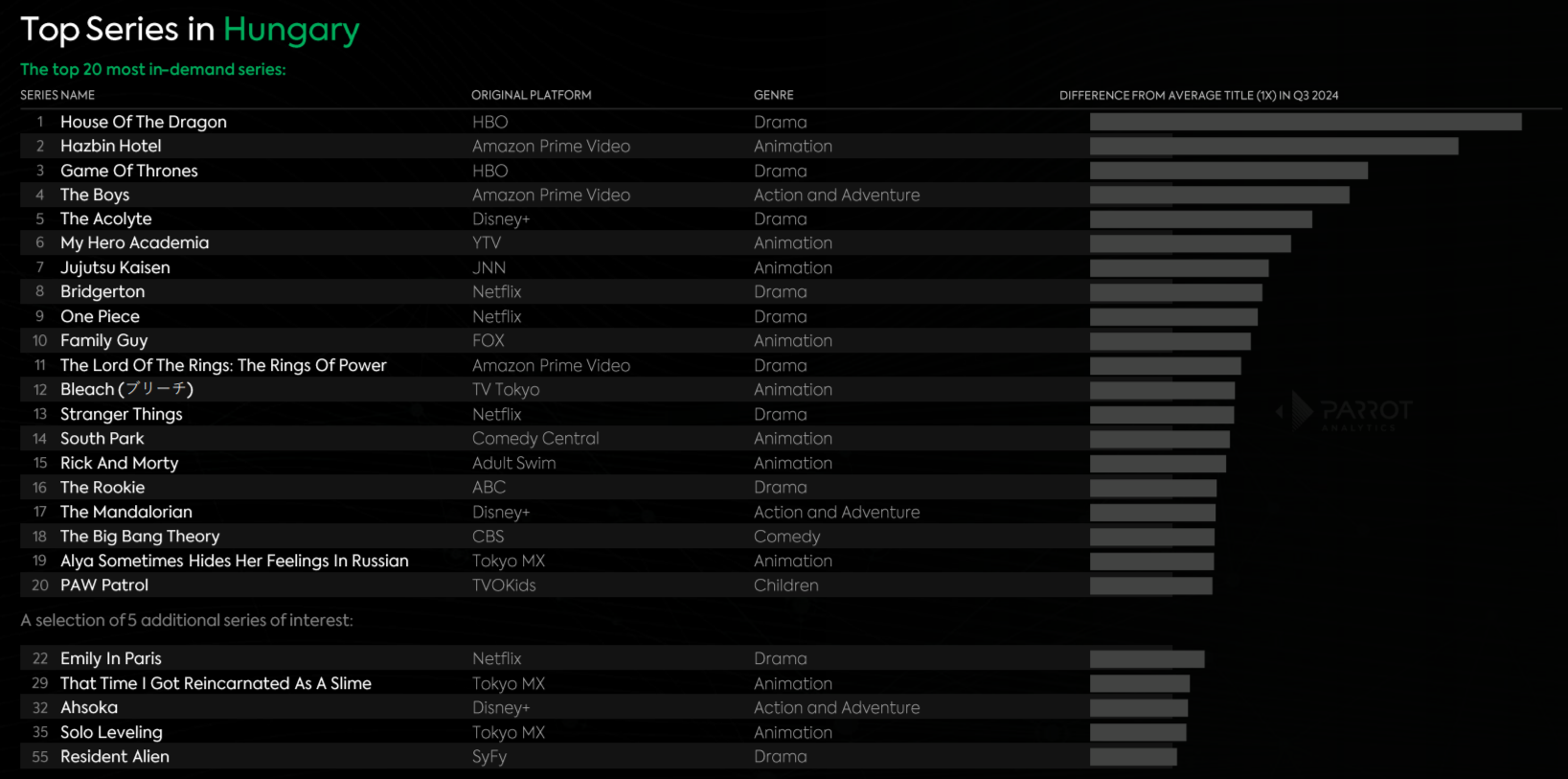This screenshot has height=779, width=1568.
Task: Click the 'HBO' platform in House Of The Dragon row
Action: tap(490, 122)
